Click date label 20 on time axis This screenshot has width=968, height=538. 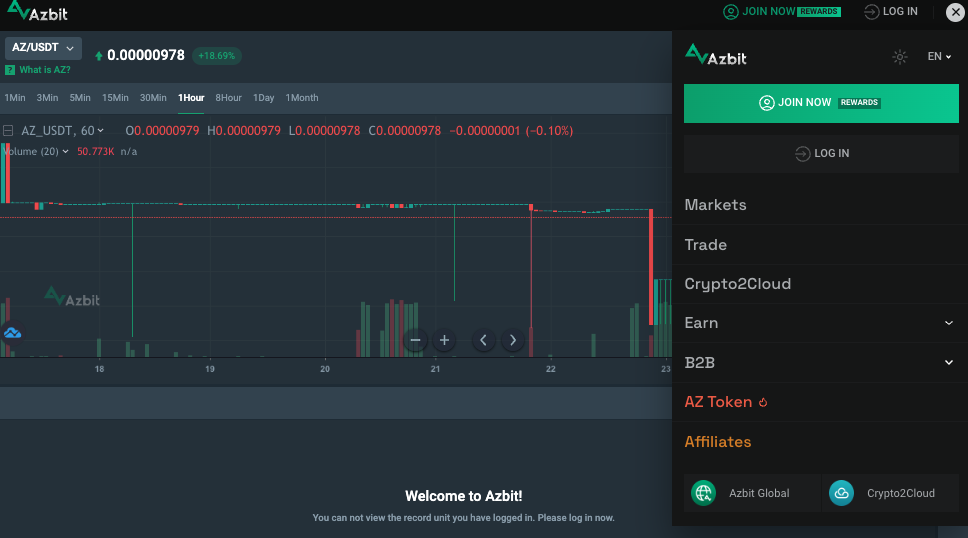pyautogui.click(x=325, y=369)
